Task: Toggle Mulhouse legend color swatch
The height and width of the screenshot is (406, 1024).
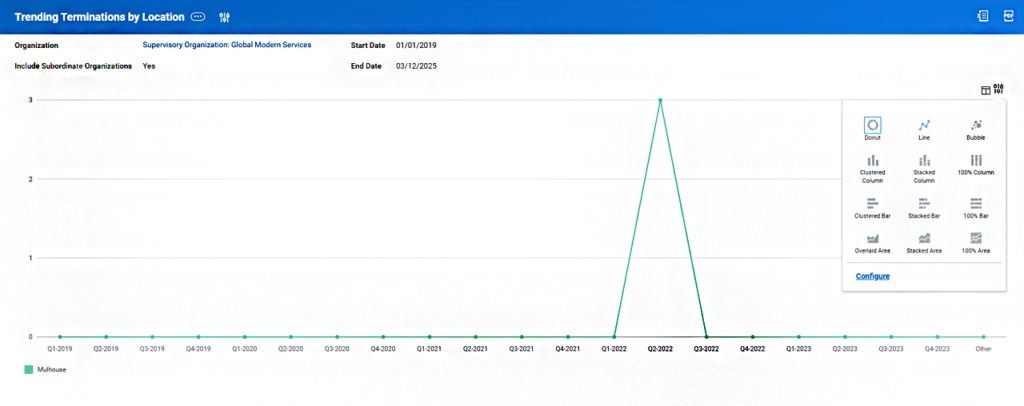Action: [29, 369]
